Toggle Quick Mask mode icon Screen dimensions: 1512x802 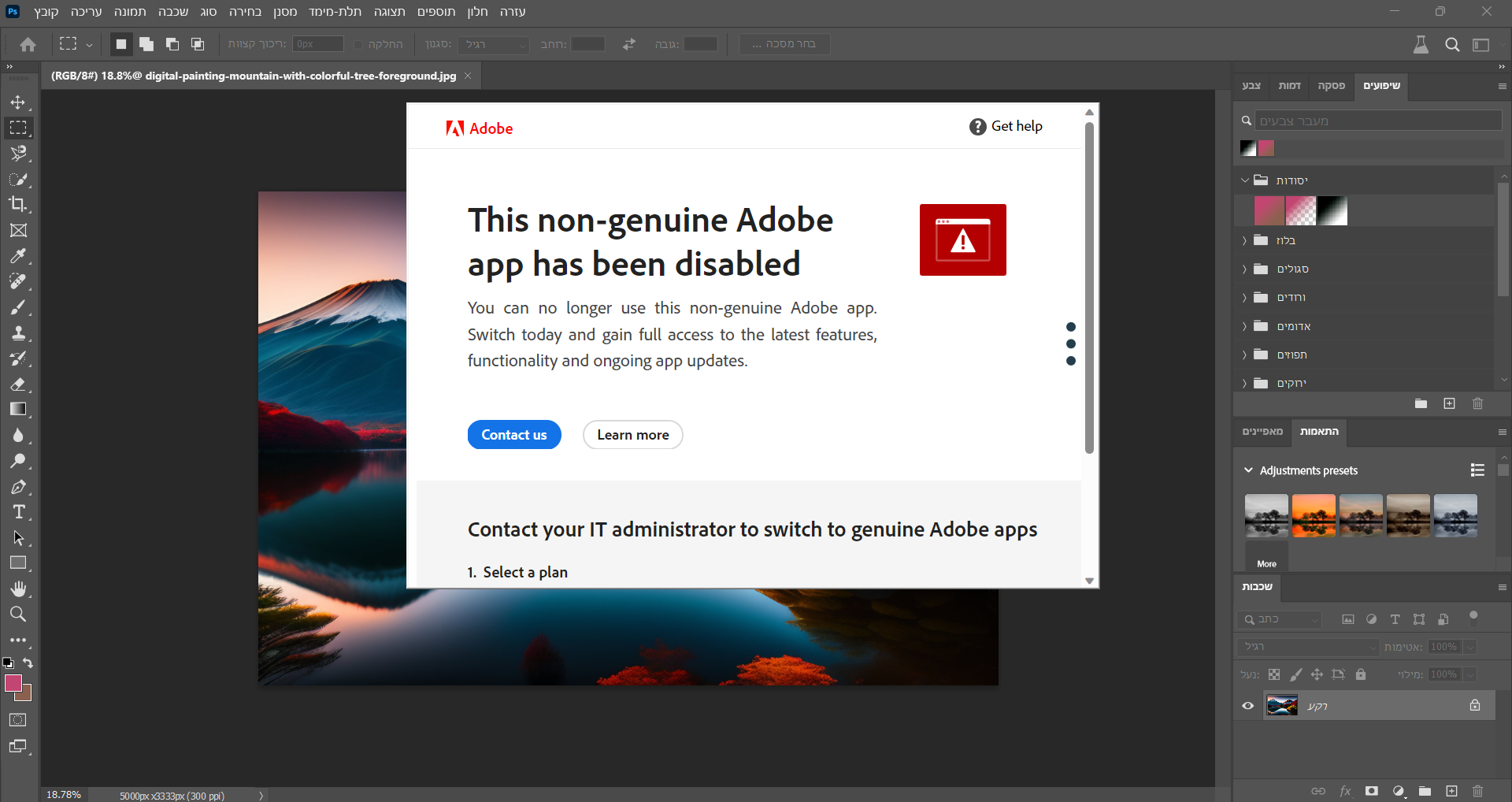click(18, 720)
